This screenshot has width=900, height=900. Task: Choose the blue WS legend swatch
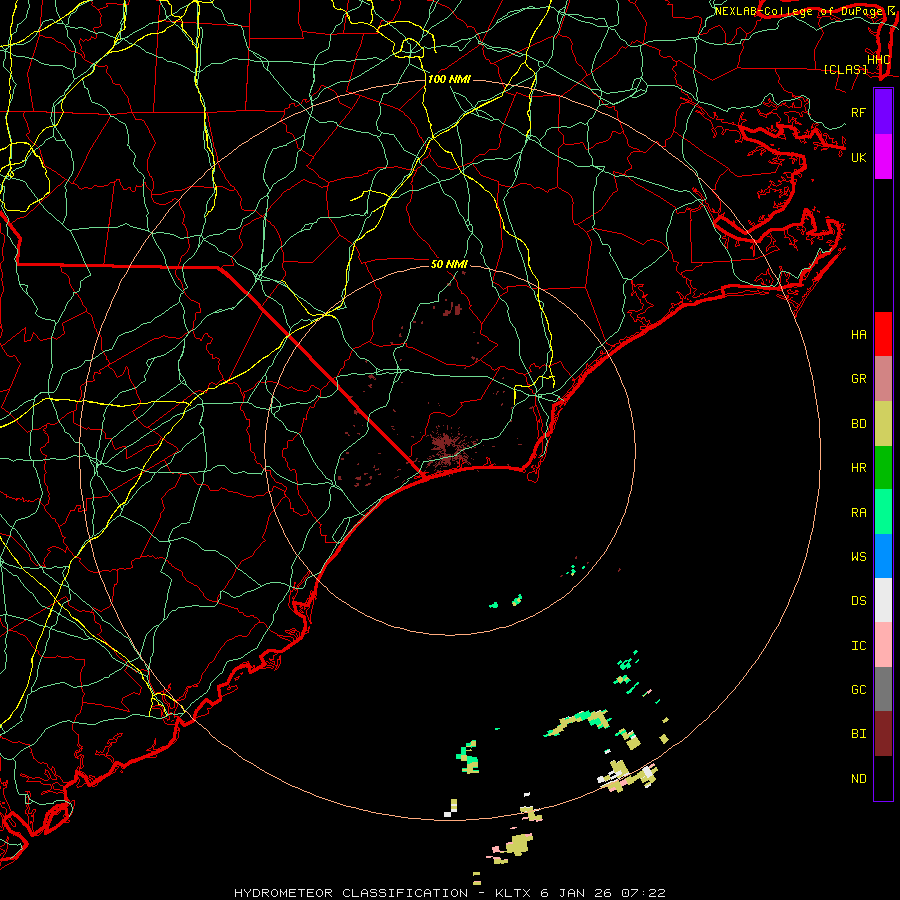(883, 556)
